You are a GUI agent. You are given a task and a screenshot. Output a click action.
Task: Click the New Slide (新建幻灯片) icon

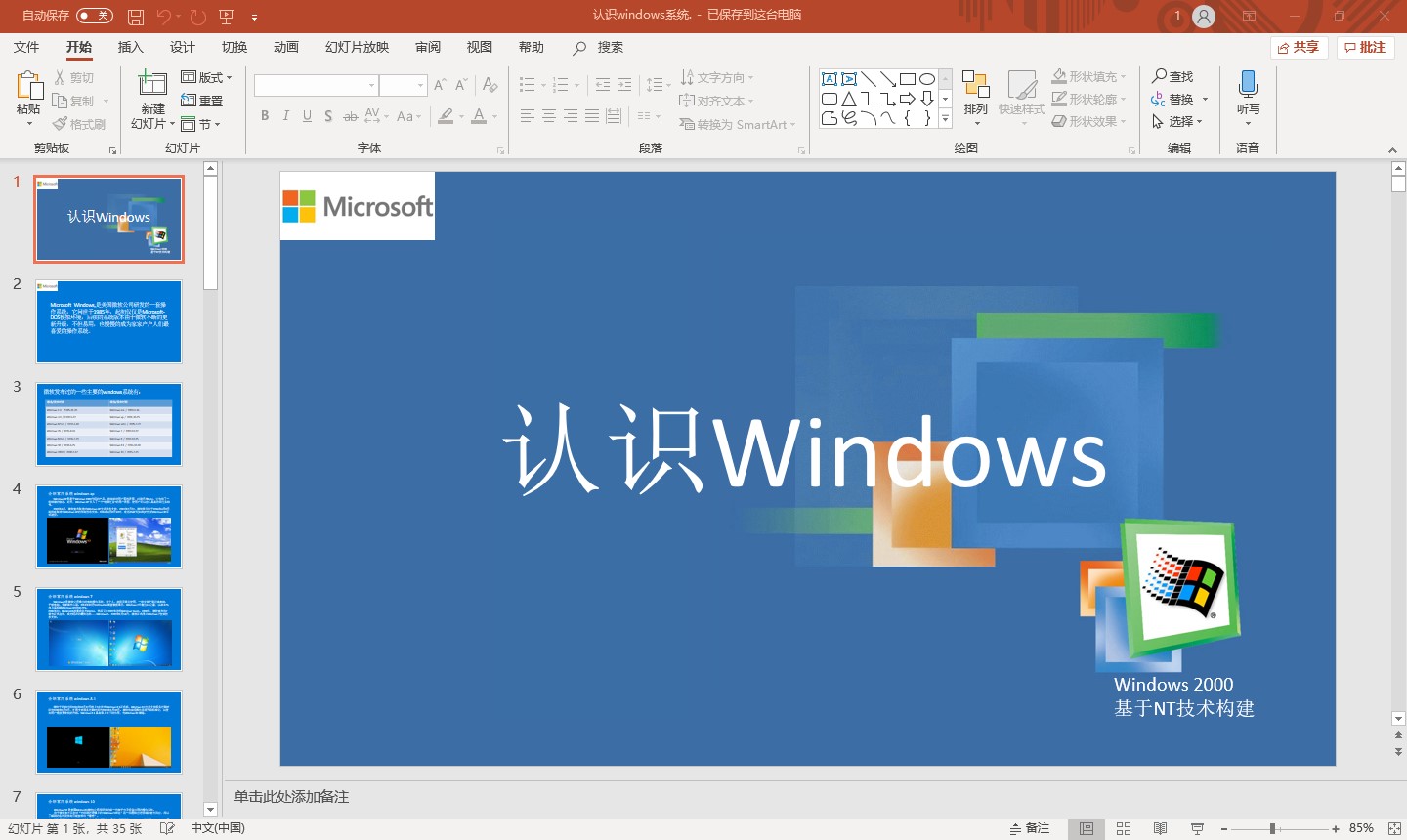[152, 86]
